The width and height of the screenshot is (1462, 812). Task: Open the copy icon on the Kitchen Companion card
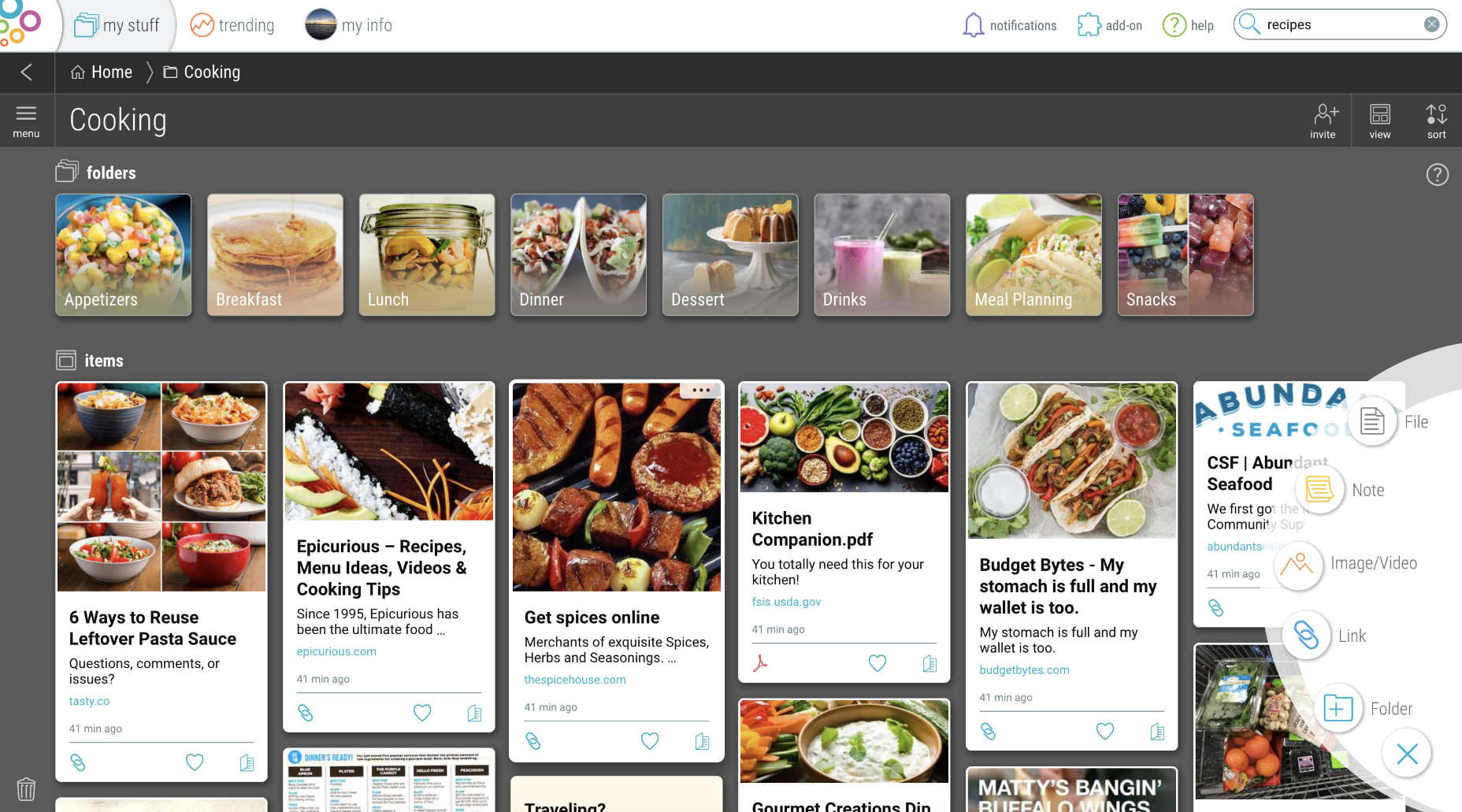[x=930, y=663]
